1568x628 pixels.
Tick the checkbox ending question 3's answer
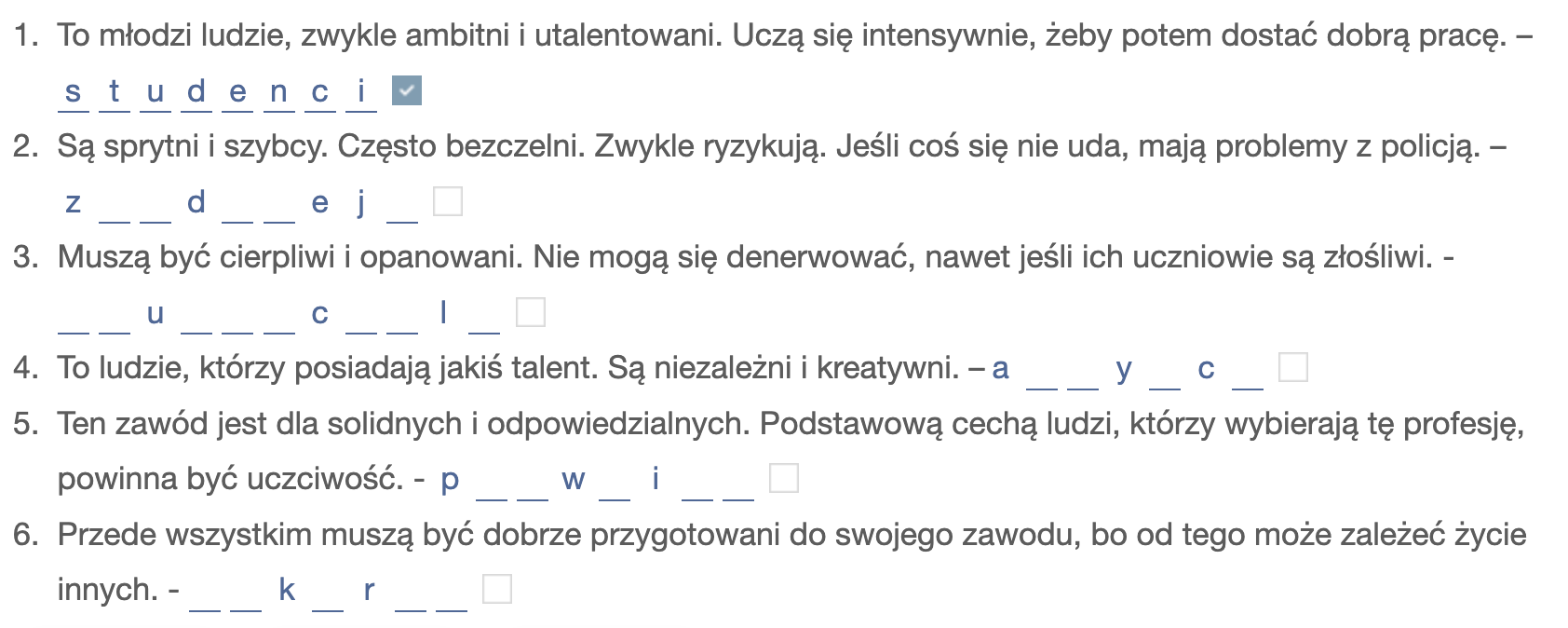point(530,312)
